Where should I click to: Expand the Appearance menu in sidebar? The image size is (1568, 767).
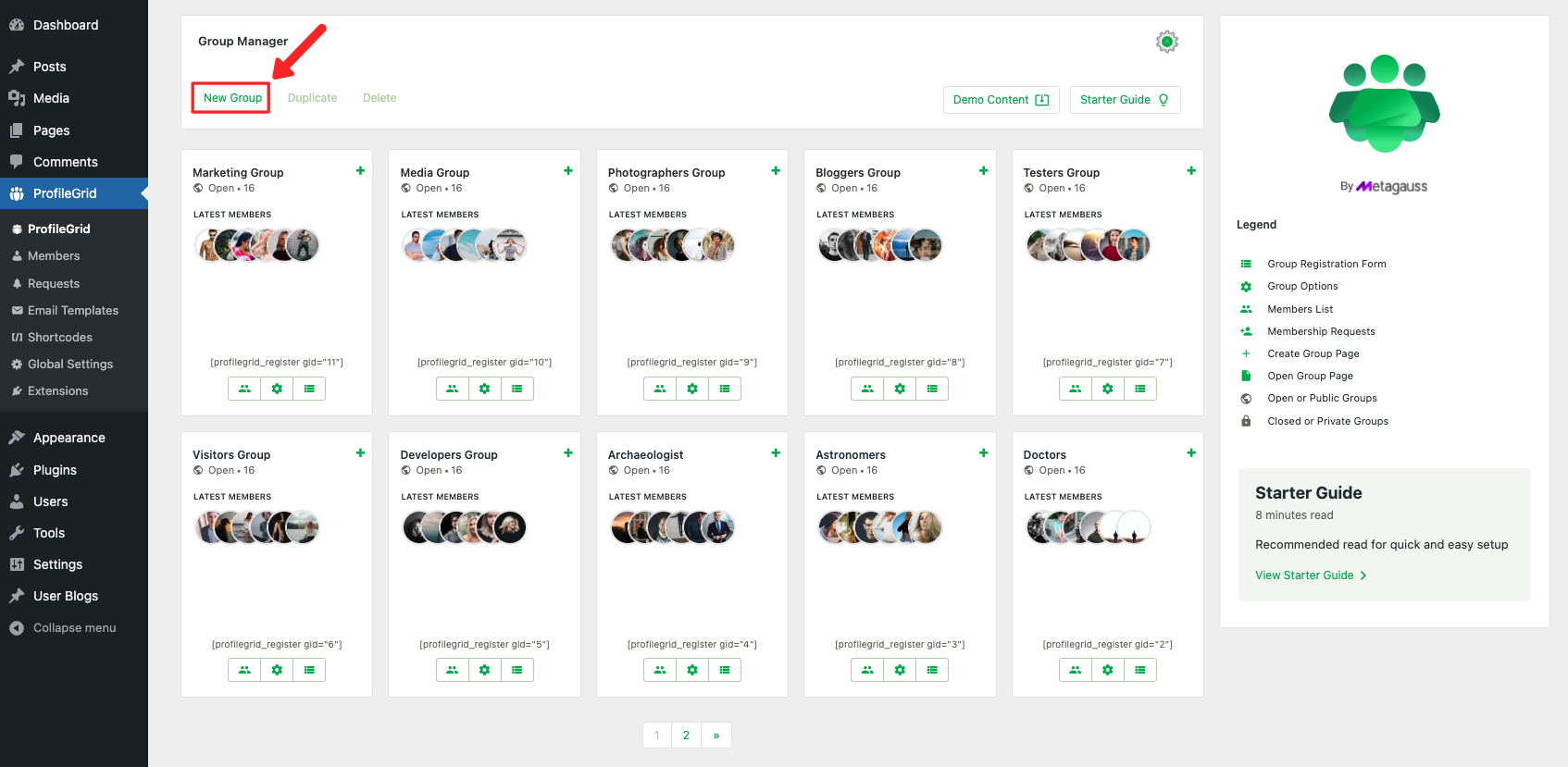(68, 439)
